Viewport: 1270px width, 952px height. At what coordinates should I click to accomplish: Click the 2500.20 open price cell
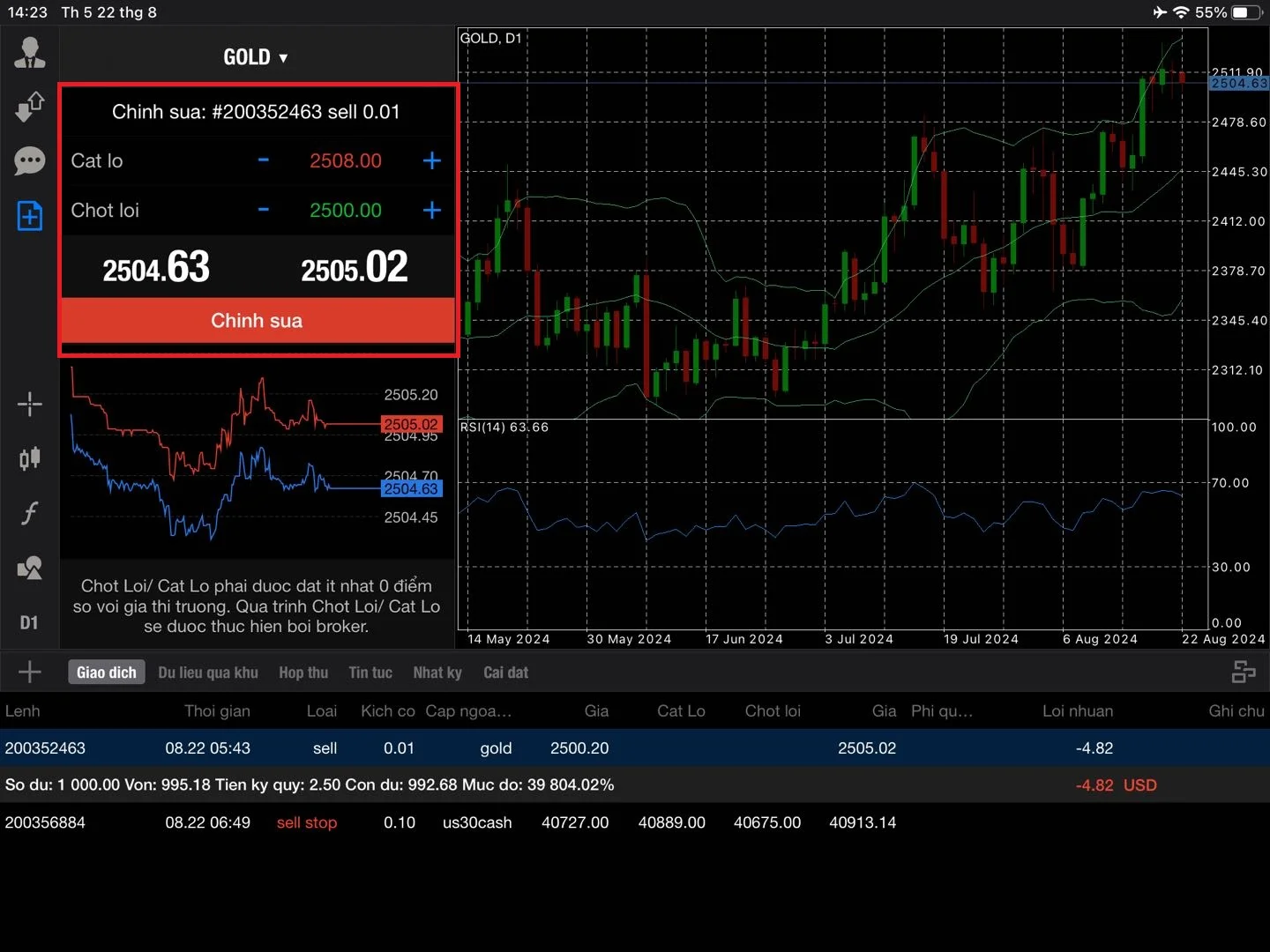[579, 748]
